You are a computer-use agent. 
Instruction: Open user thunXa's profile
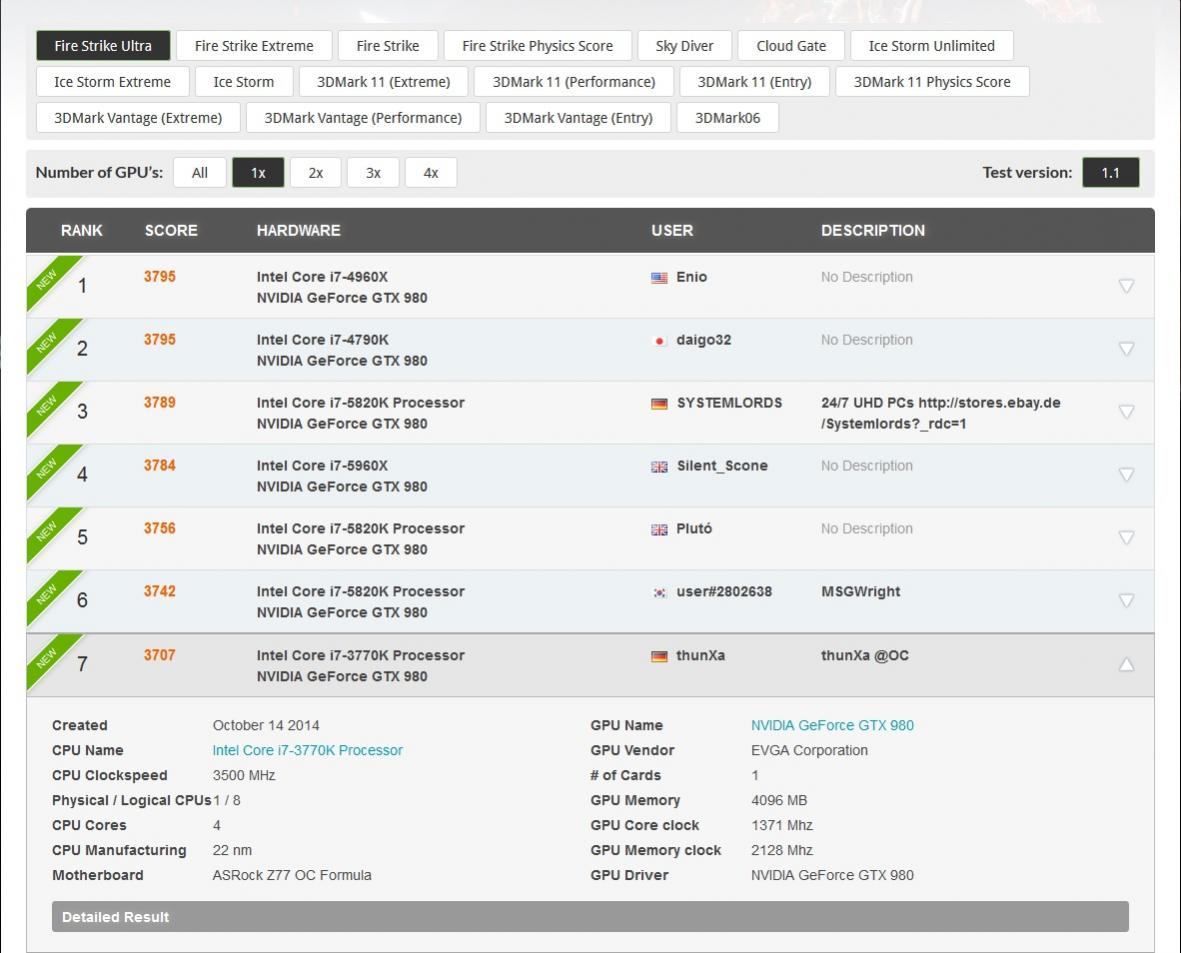[700, 655]
